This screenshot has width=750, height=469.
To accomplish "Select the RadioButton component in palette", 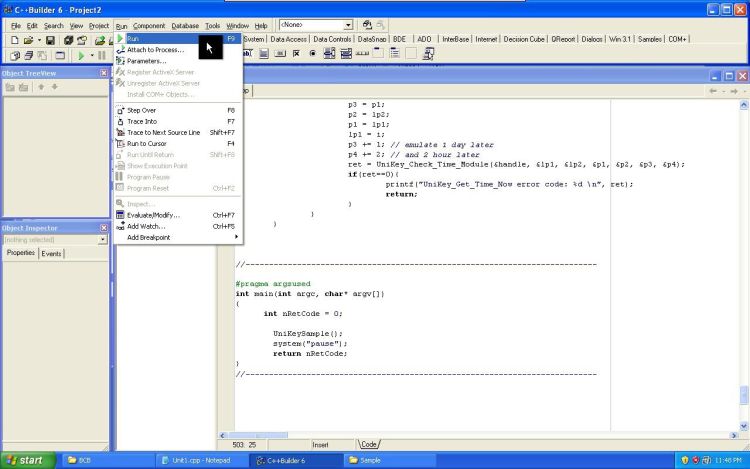I will pyautogui.click(x=313, y=54).
